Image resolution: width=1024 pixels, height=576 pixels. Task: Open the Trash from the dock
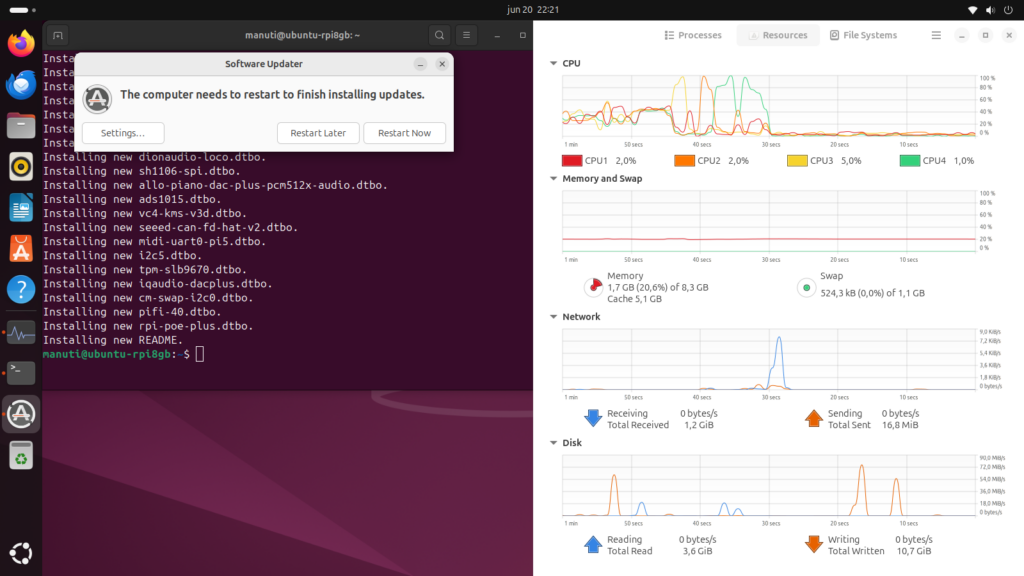coord(21,455)
